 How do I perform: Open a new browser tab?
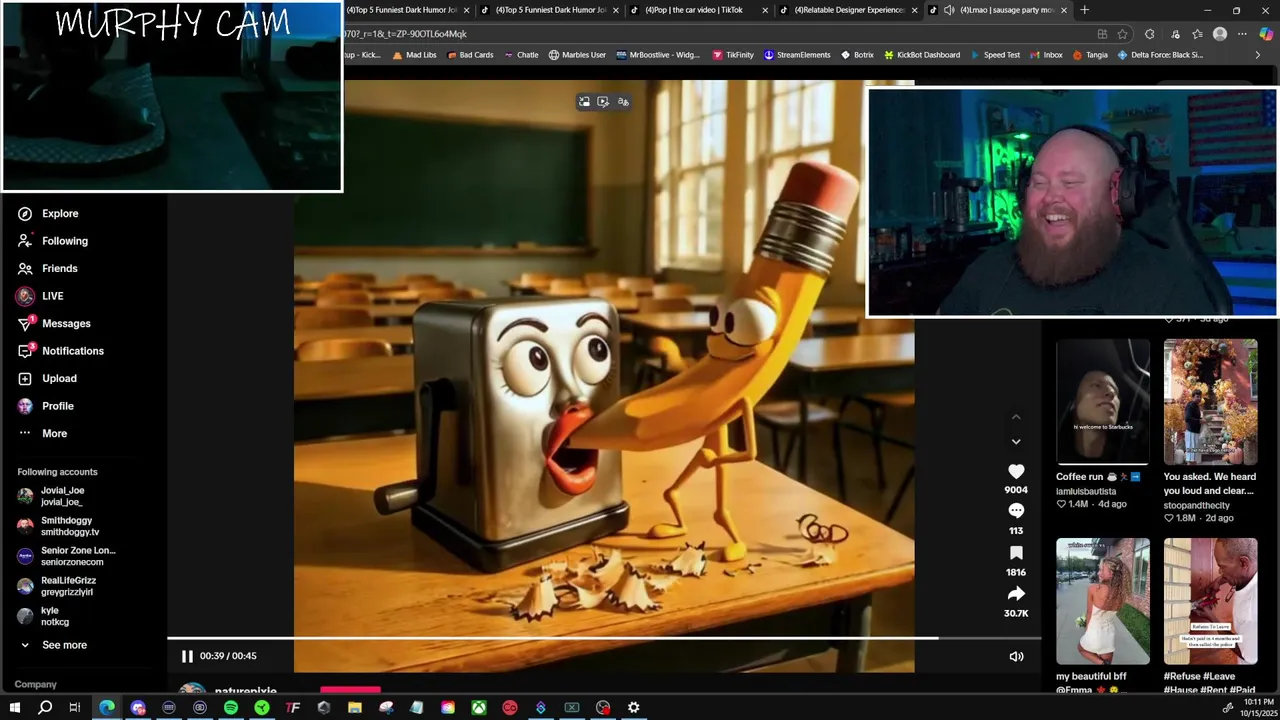[1085, 10]
